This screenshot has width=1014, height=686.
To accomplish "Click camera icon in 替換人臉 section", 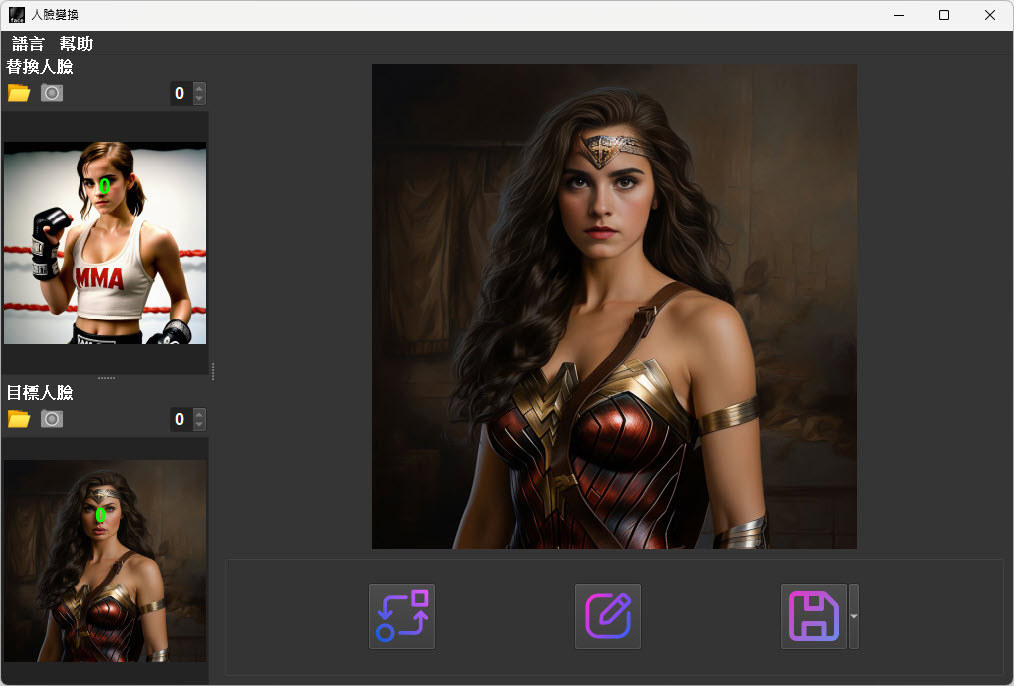I will 52,93.
